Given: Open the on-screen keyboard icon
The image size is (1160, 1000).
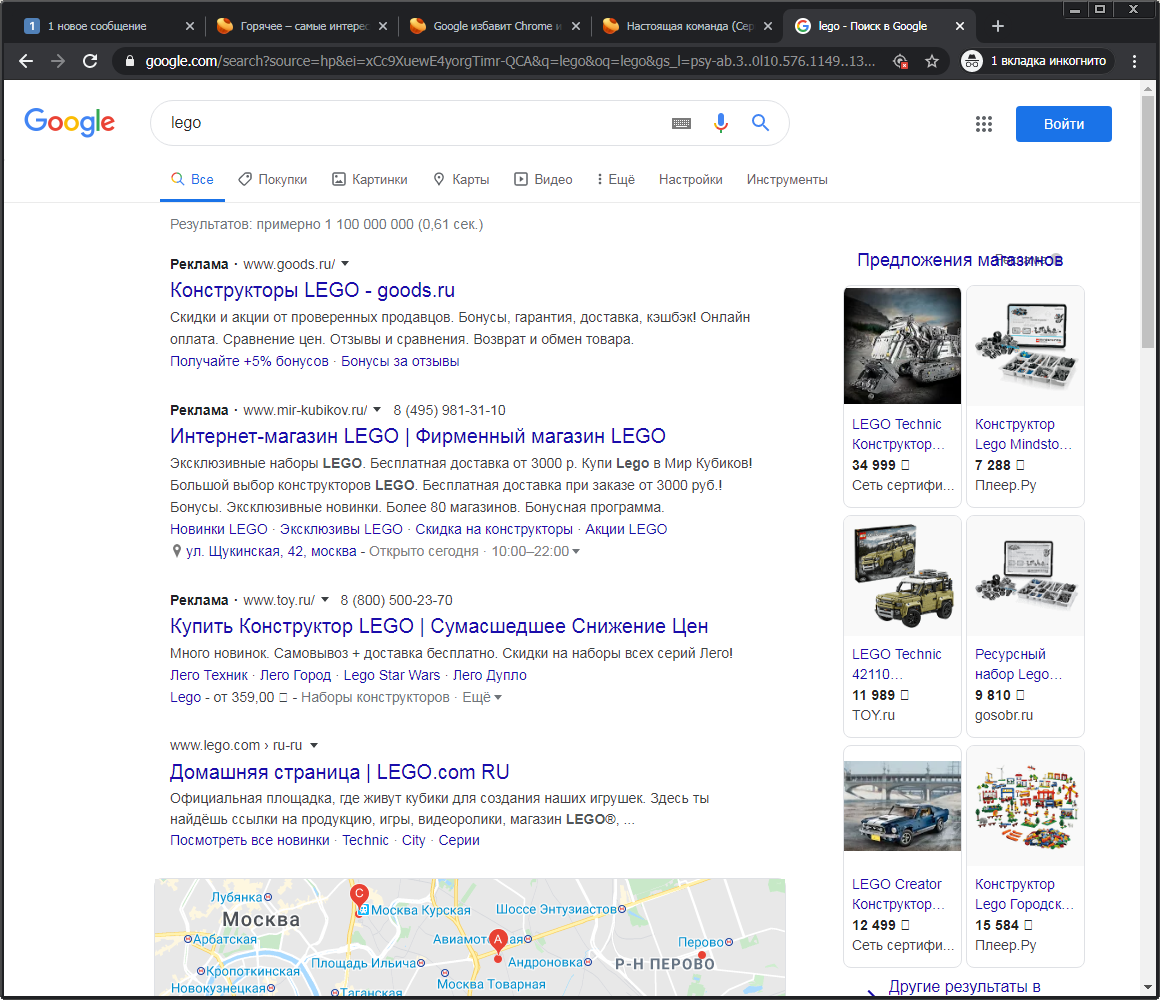Looking at the screenshot, I should pyautogui.click(x=681, y=123).
